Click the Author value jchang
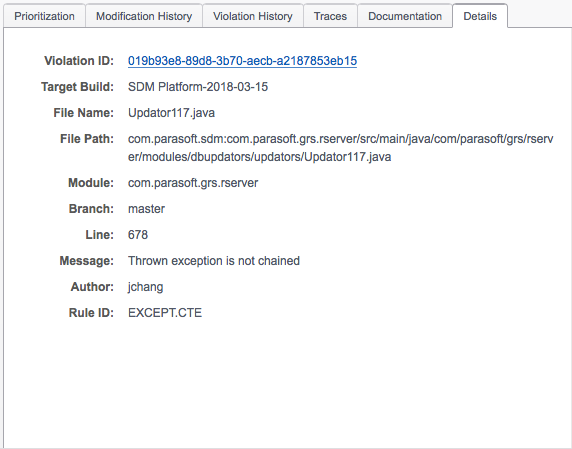Screen dimensions: 572x449 145,287
